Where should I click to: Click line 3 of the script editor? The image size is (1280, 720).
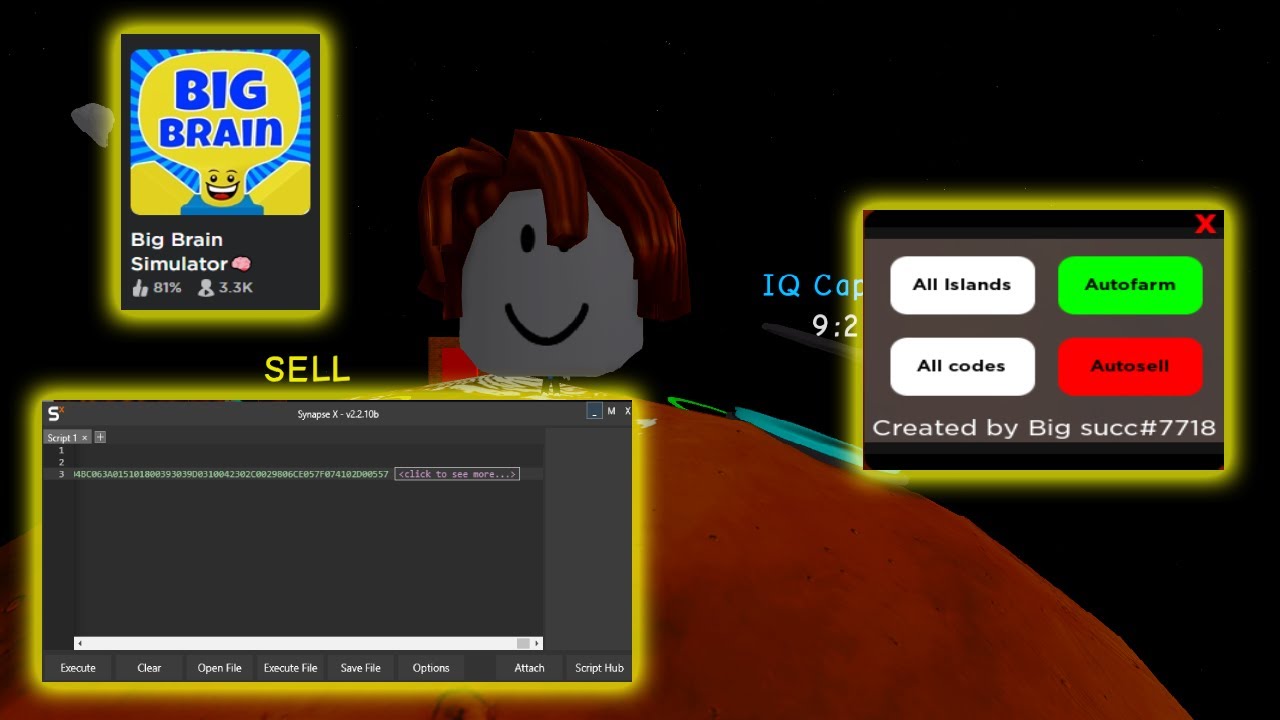point(309,474)
